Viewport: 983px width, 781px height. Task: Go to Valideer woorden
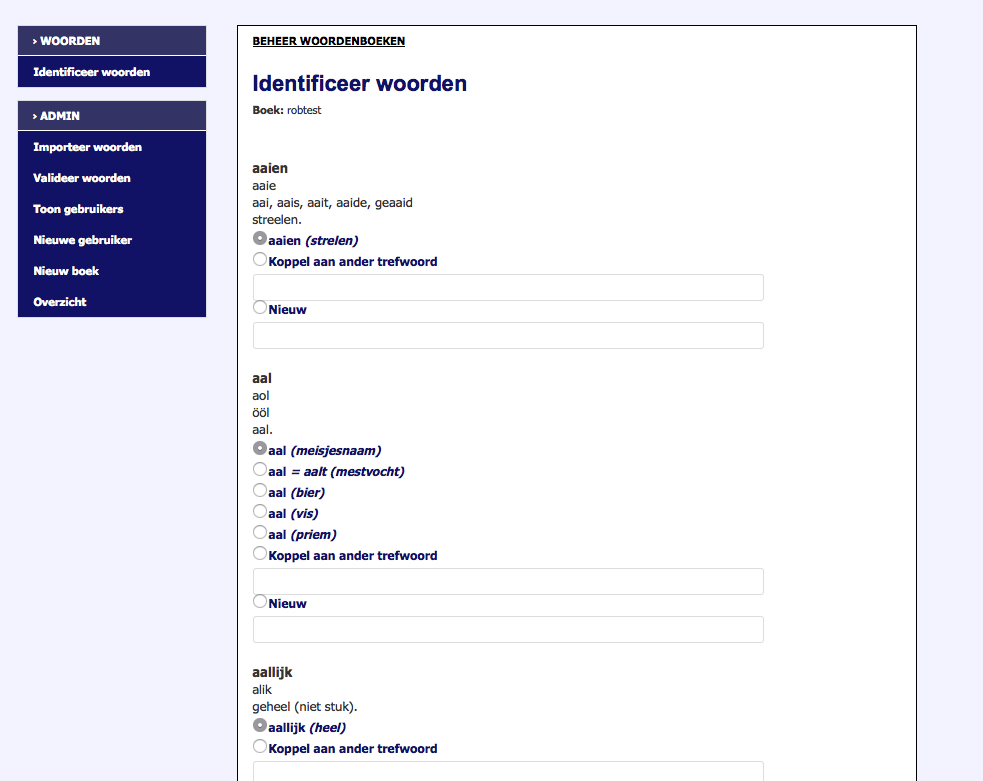(81, 178)
